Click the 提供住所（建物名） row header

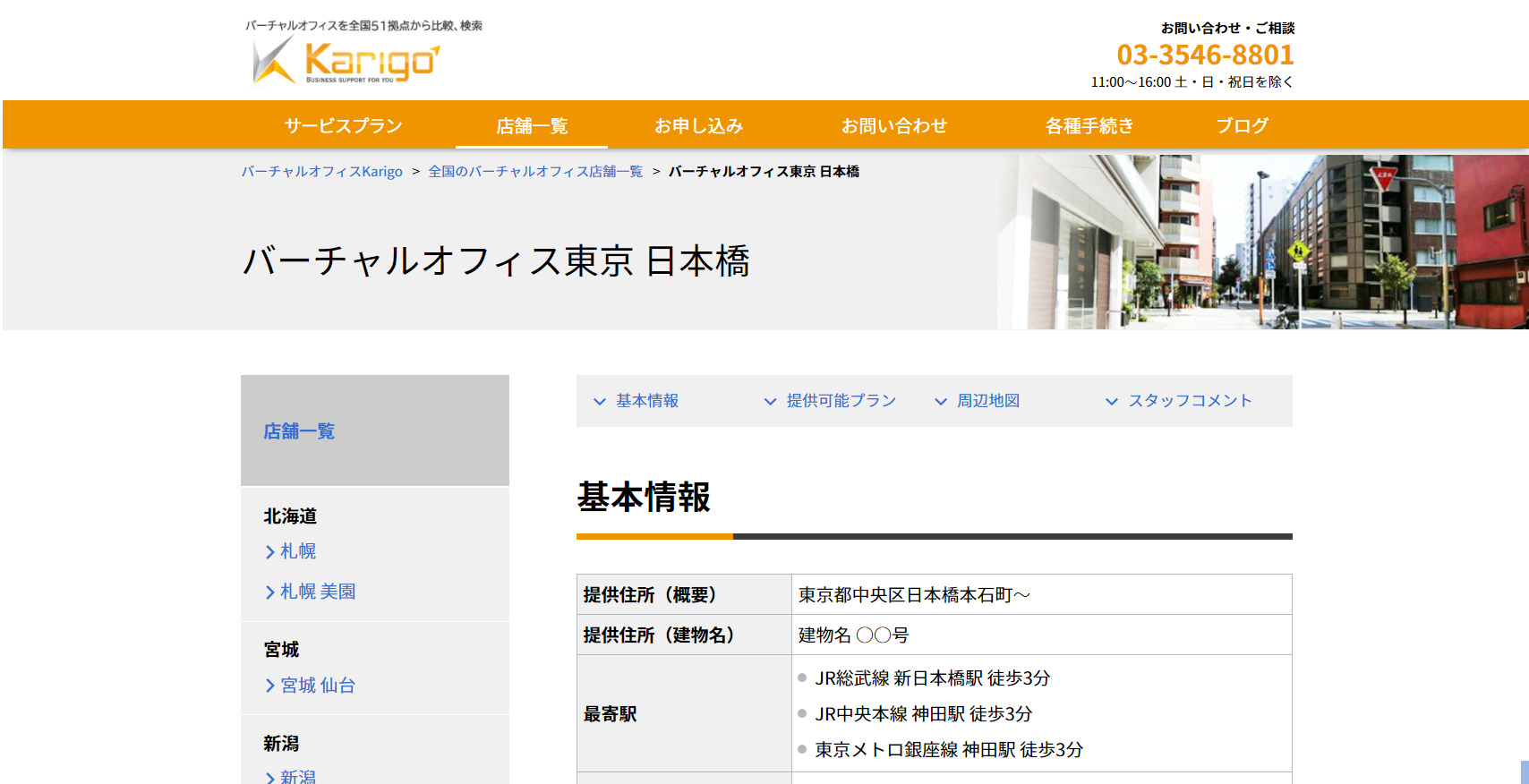684,635
